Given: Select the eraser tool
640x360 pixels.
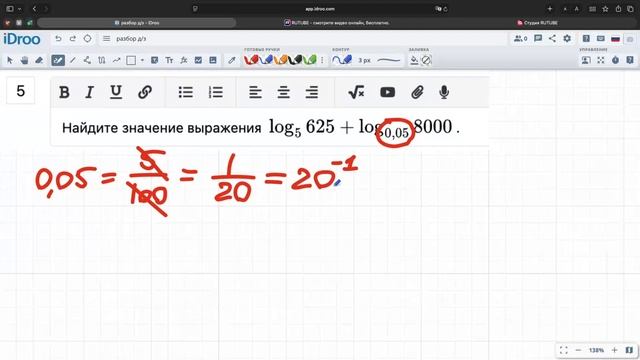Looking at the screenshot, I should coord(39,60).
